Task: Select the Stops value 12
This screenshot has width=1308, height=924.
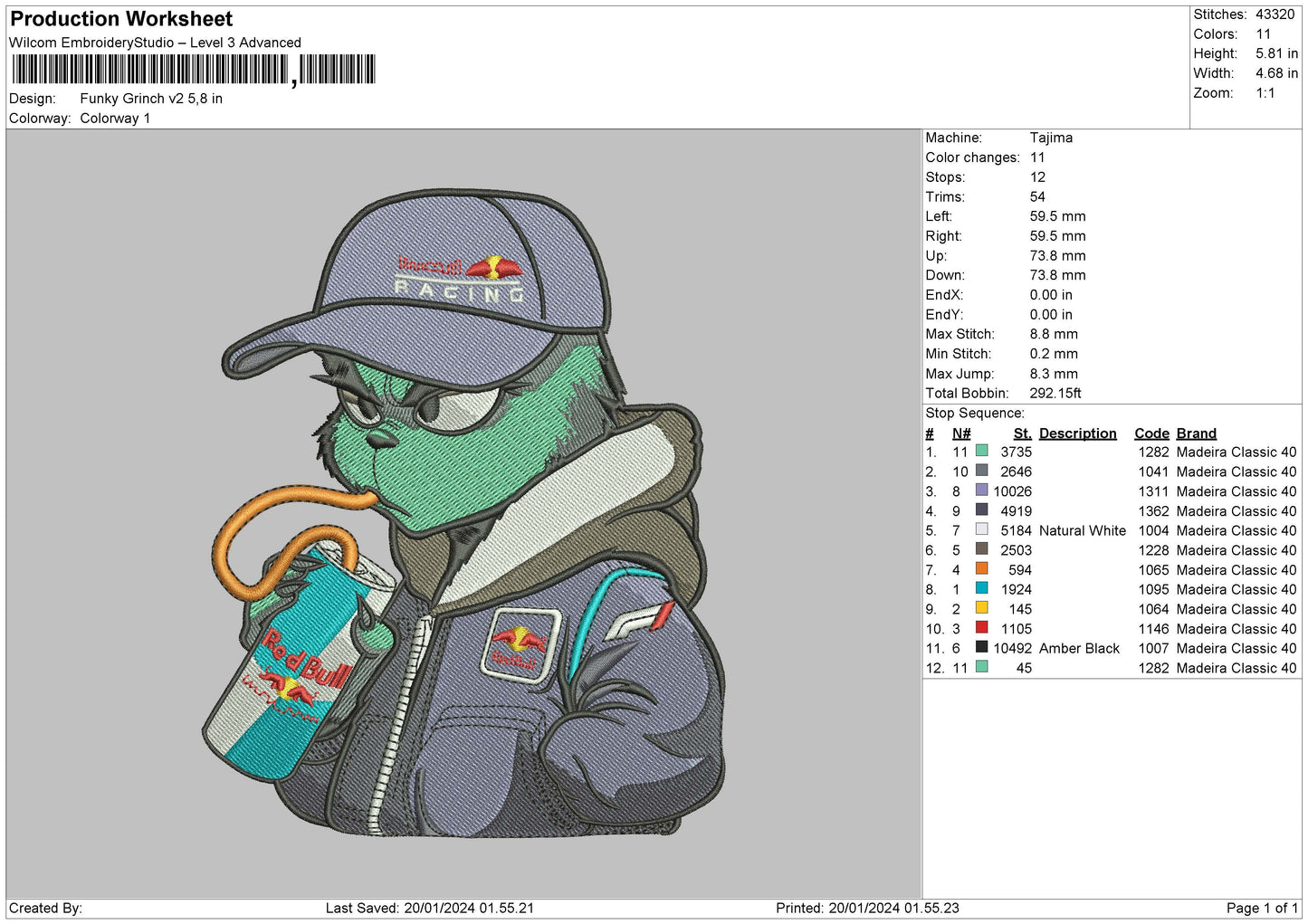Action: pos(1037,177)
